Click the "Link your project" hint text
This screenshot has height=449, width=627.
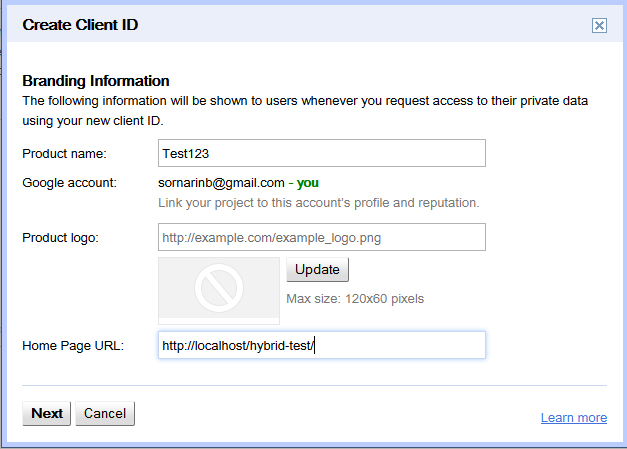pos(319,203)
